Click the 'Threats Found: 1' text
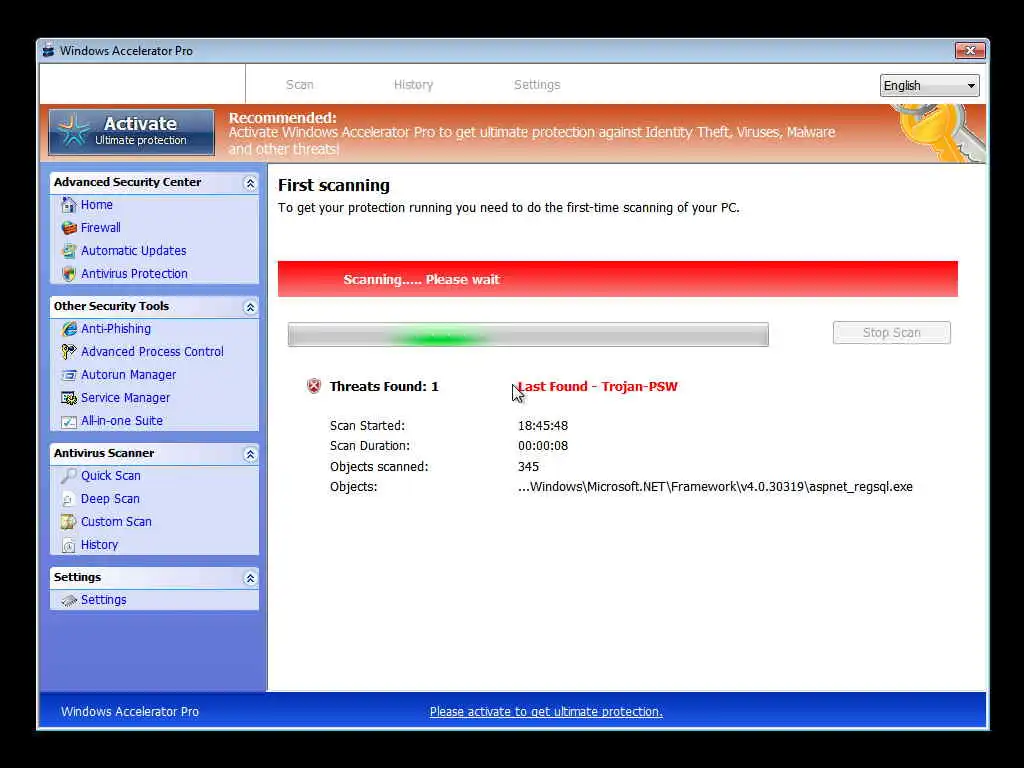The width and height of the screenshot is (1024, 768). (384, 387)
